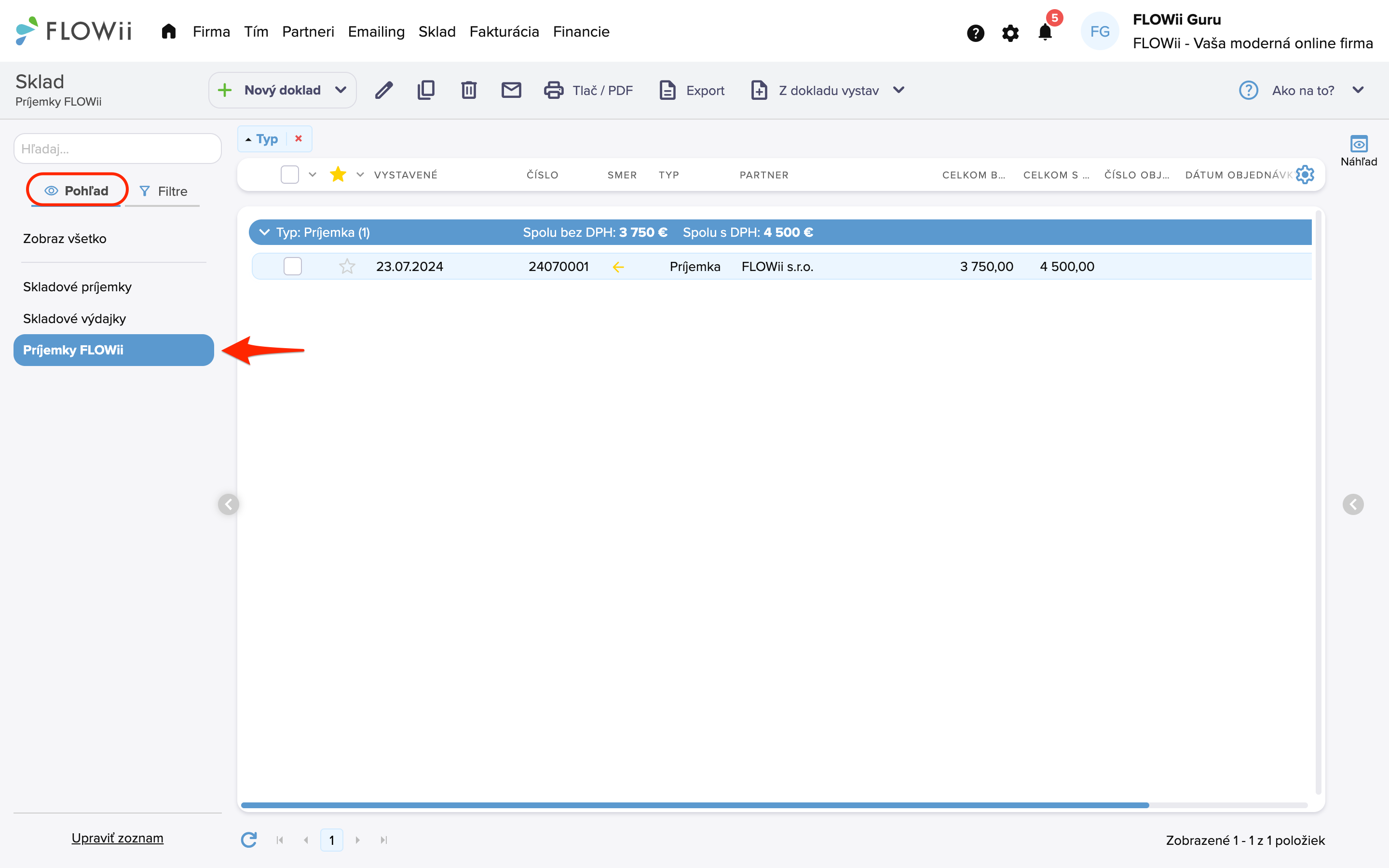Open the Firma menu
The height and width of the screenshot is (868, 1389).
[x=211, y=31]
